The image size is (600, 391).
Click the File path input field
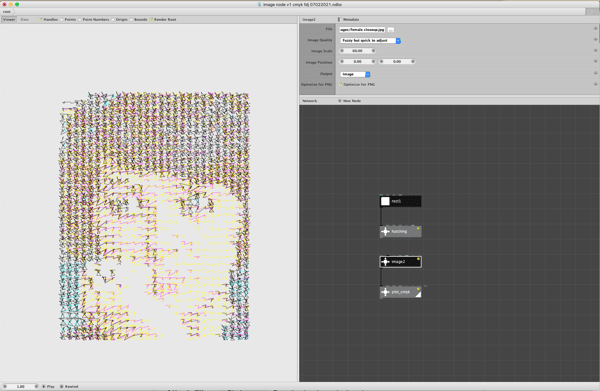362,30
